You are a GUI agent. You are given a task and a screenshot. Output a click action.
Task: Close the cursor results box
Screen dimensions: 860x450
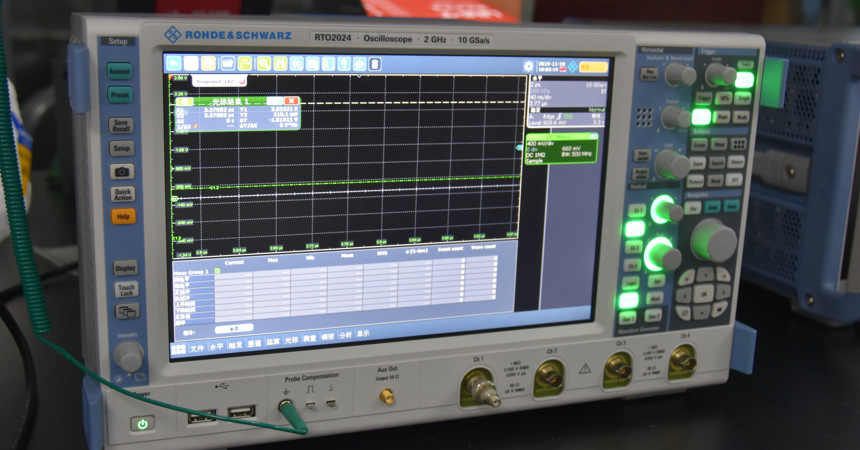(292, 102)
